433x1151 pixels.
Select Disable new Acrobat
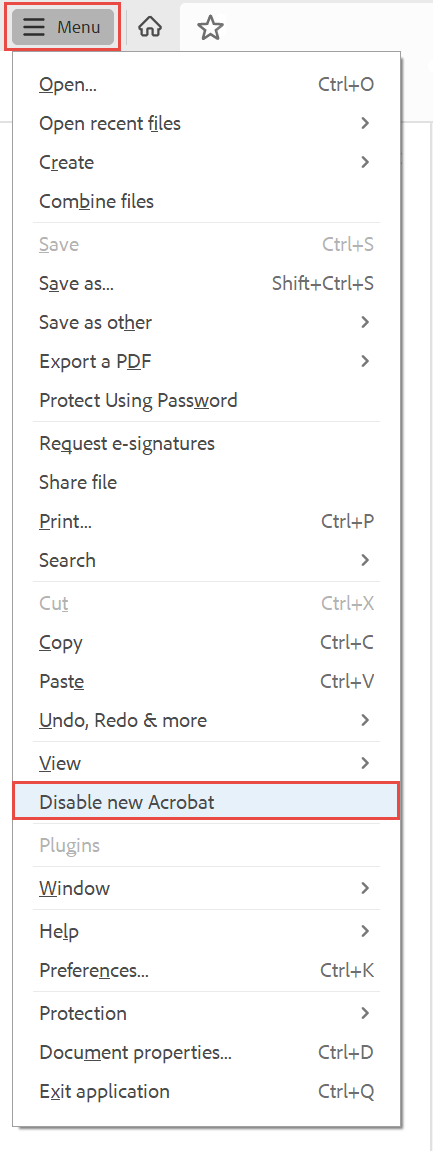point(207,802)
